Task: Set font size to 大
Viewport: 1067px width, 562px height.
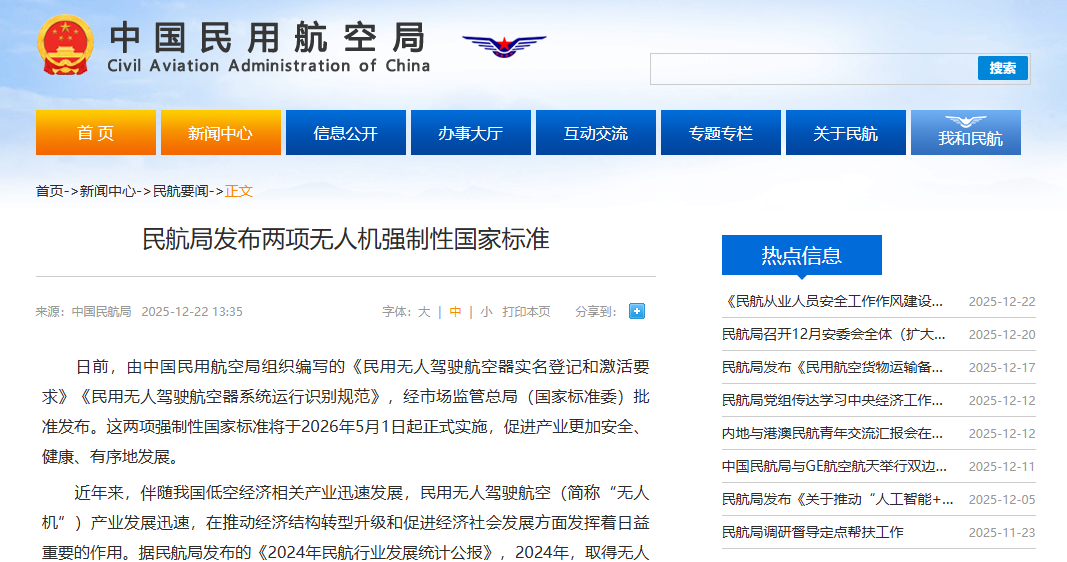Action: pyautogui.click(x=424, y=312)
